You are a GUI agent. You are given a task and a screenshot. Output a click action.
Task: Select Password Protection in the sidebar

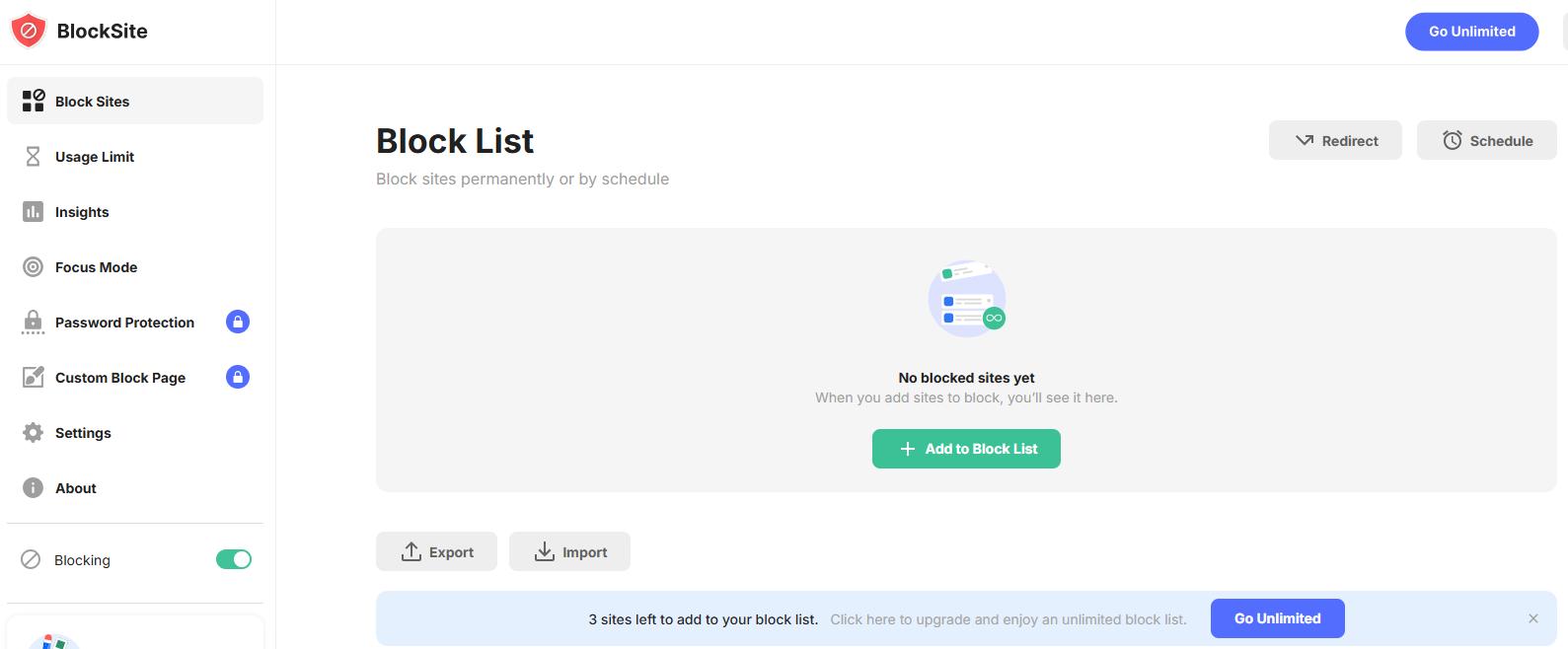[124, 322]
